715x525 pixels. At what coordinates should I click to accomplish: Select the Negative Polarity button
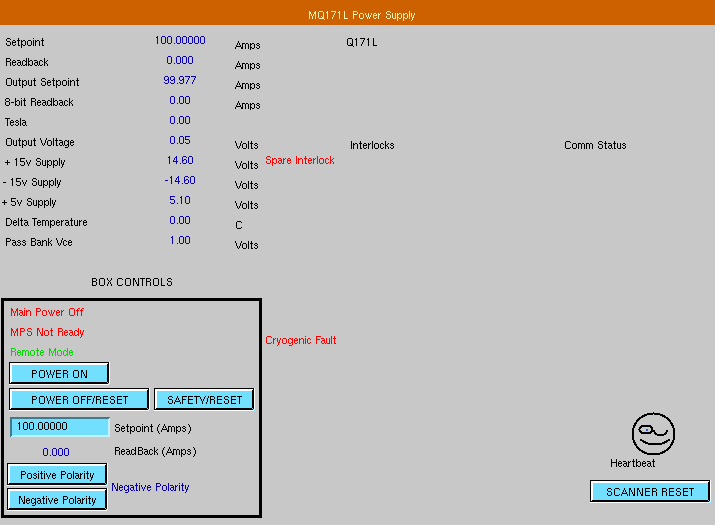pos(57,499)
